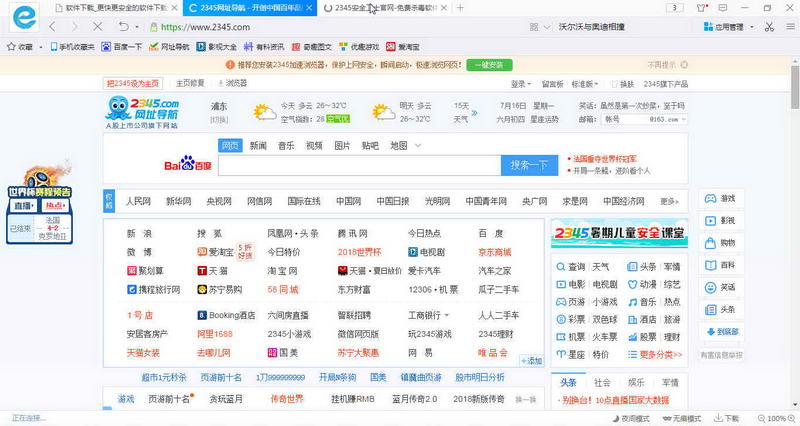Click the 游戏 sidebar shortcut
Image resolution: width=800 pixels, height=426 pixels.
(x=720, y=198)
